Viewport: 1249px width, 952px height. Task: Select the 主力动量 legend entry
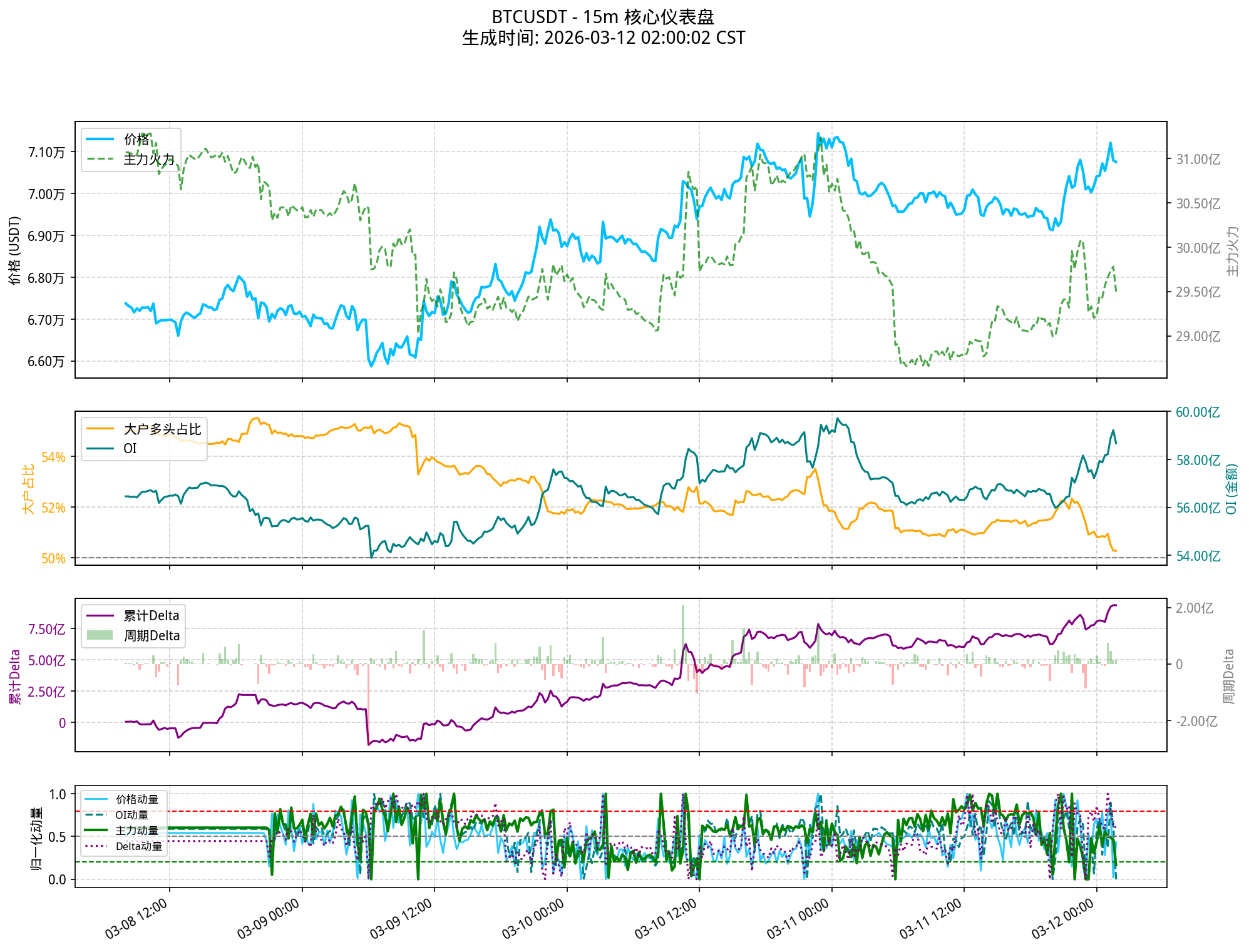tap(137, 831)
